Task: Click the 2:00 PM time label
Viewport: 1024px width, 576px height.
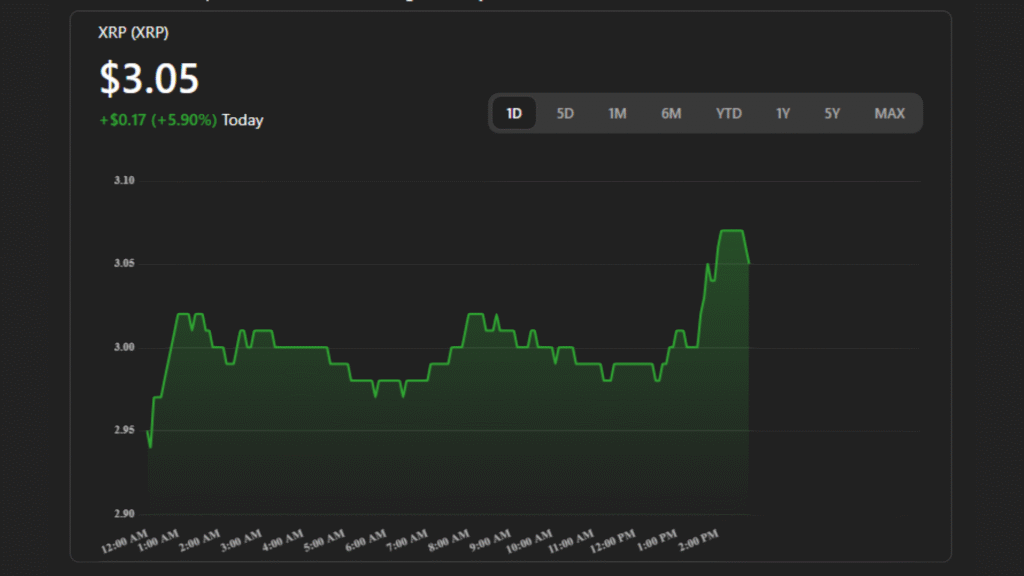Action: coord(698,541)
